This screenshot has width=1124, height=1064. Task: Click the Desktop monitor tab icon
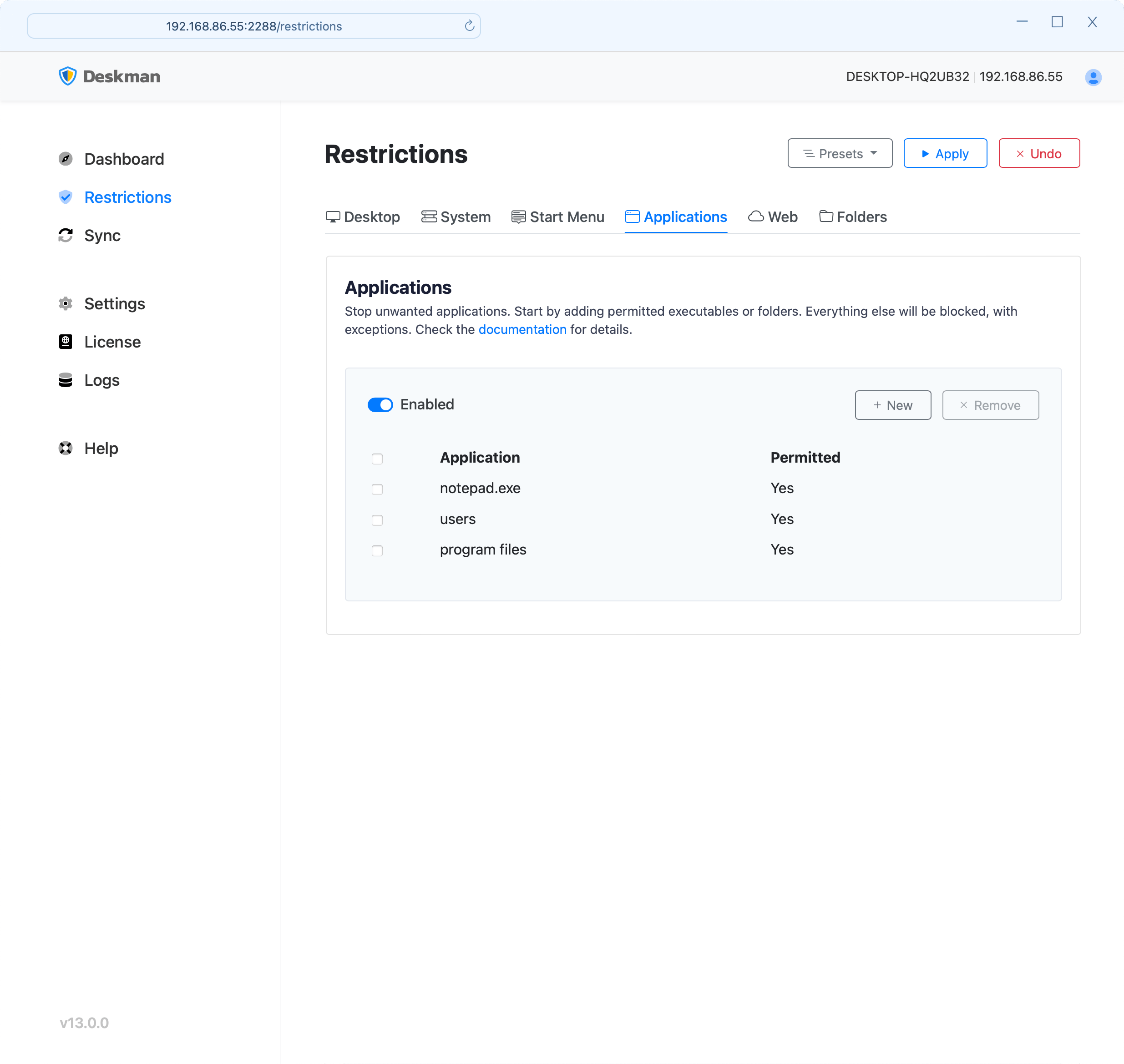[333, 217]
